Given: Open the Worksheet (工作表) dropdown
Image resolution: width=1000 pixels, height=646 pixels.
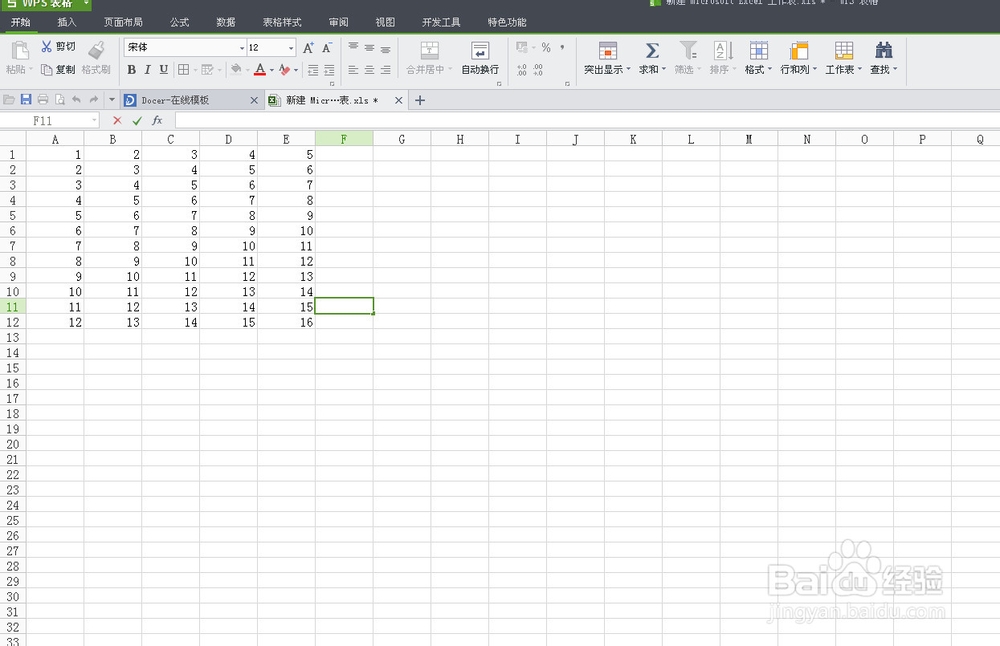Looking at the screenshot, I should (843, 58).
